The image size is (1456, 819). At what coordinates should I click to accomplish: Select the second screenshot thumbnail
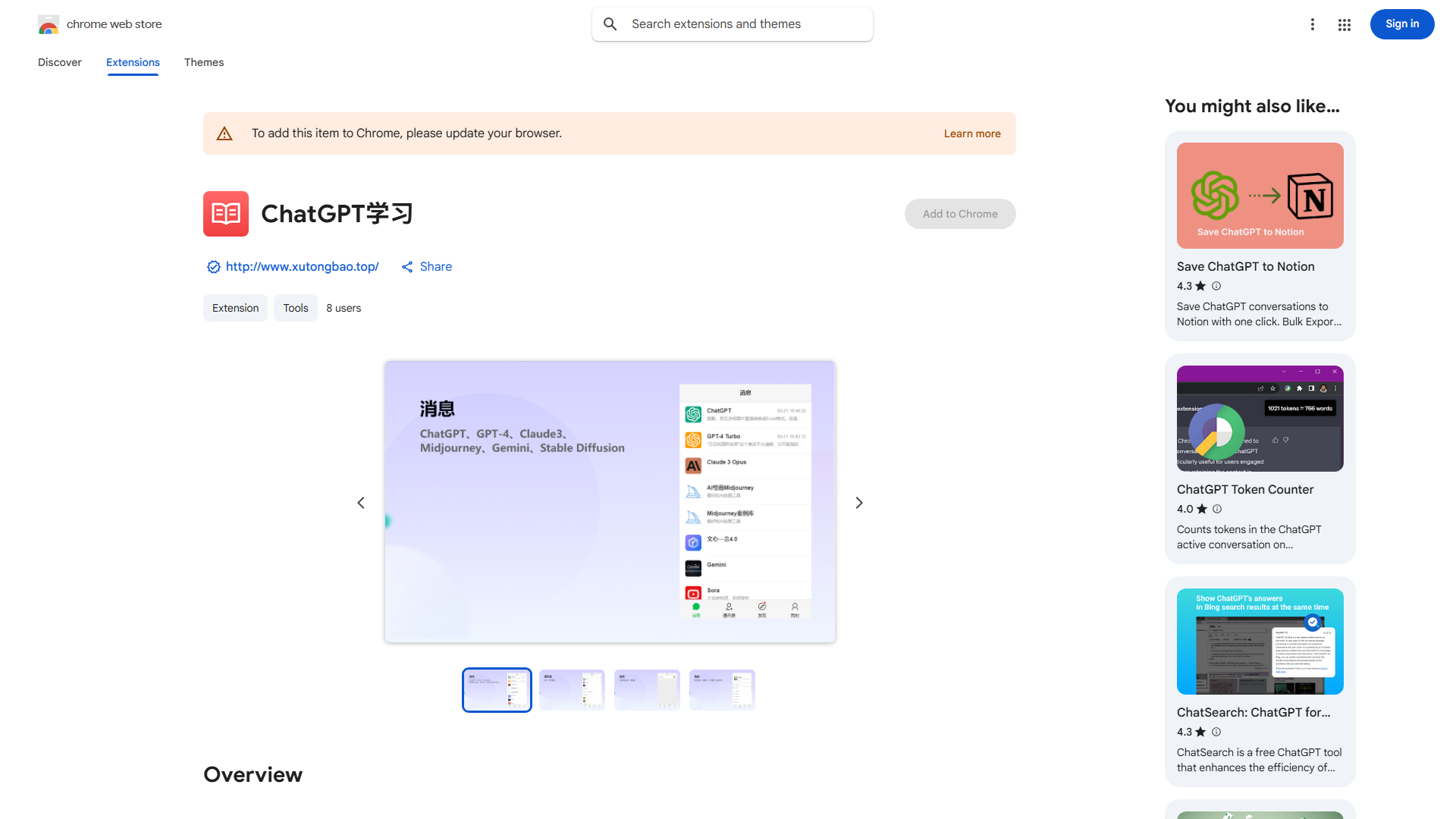(x=571, y=689)
